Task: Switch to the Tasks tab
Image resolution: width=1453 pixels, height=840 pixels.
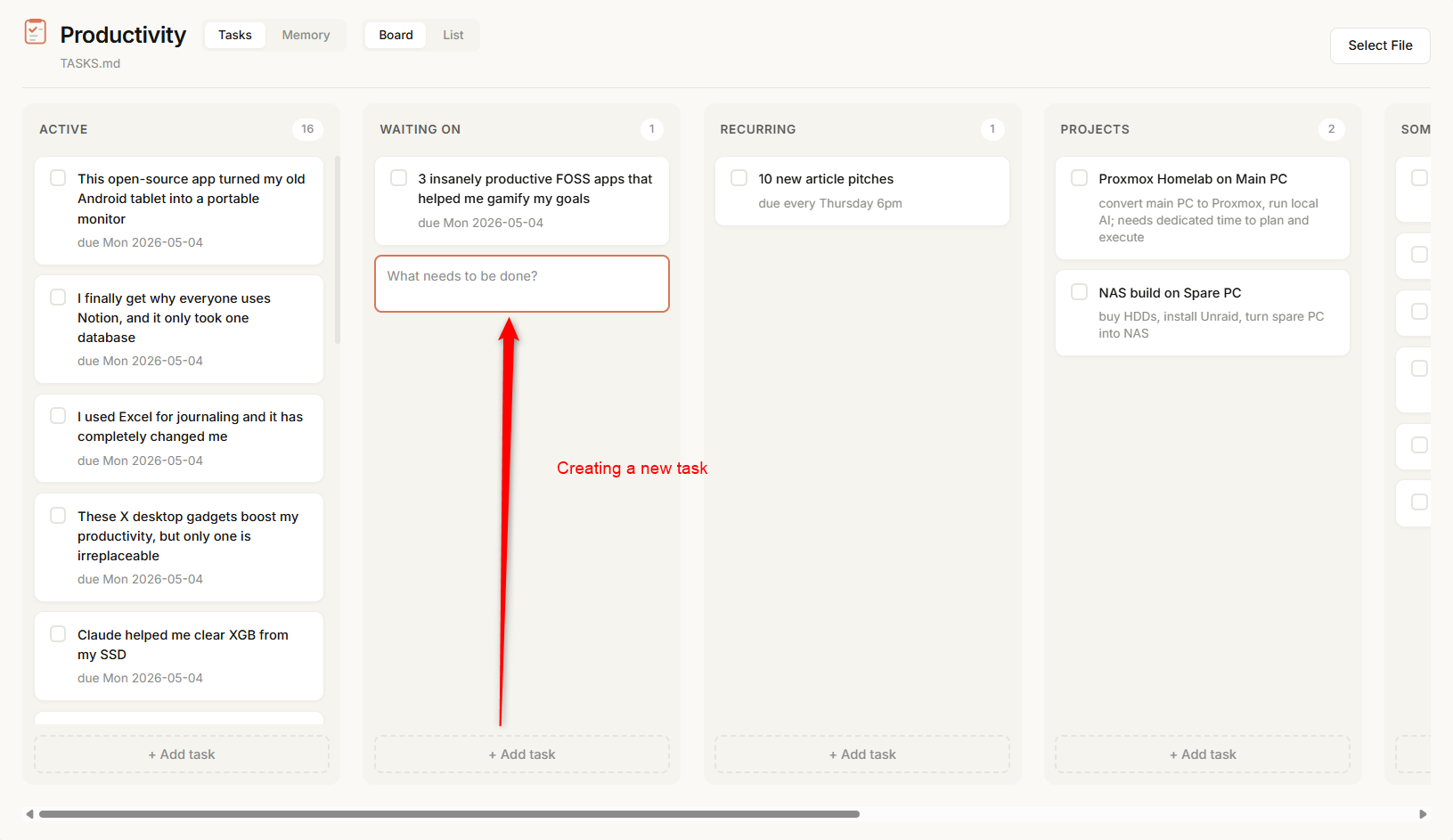Action: click(x=235, y=35)
